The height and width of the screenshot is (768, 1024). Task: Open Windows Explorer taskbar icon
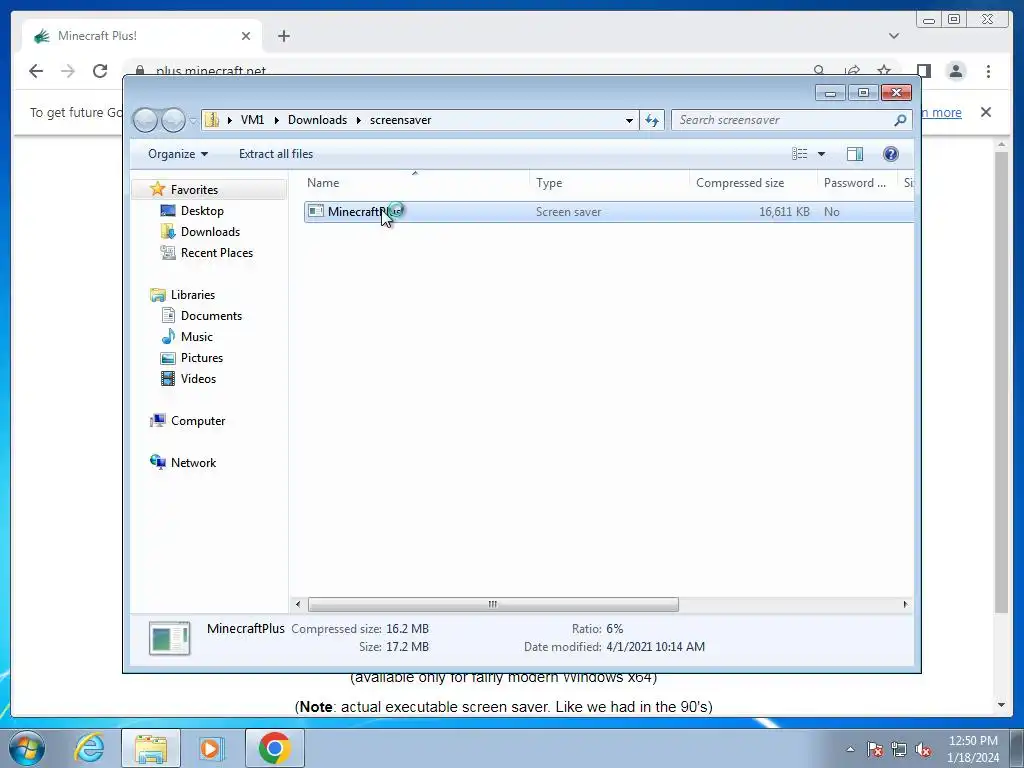coord(151,748)
